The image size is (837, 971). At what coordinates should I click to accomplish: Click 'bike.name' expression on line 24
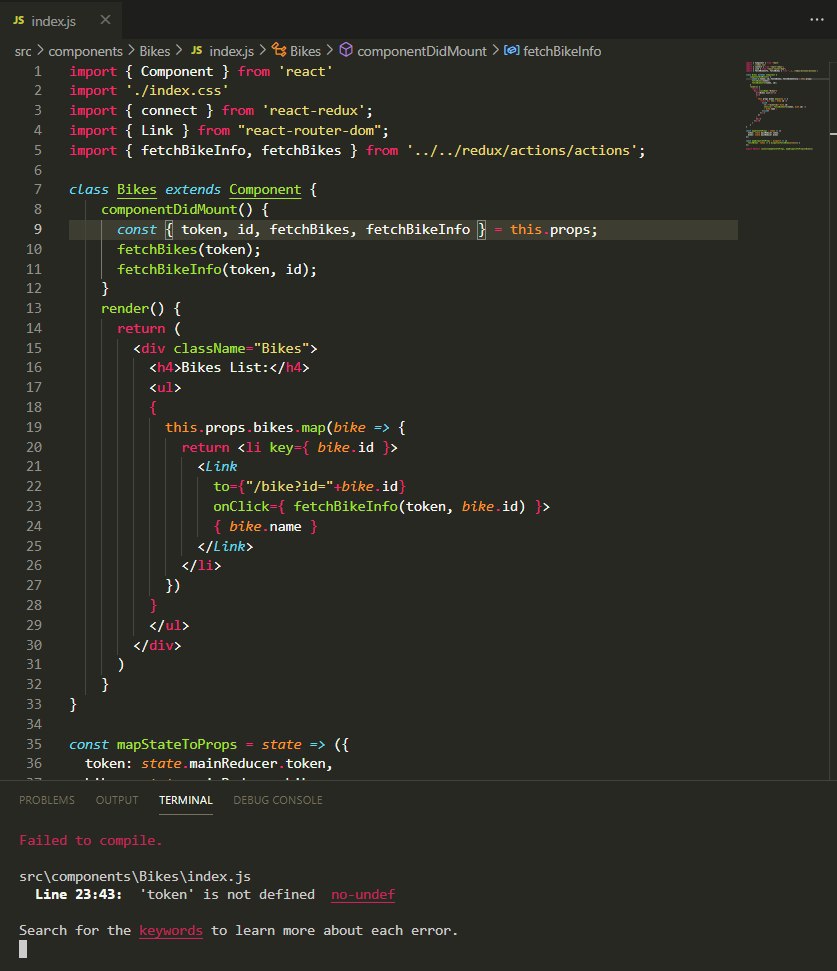[265, 527]
